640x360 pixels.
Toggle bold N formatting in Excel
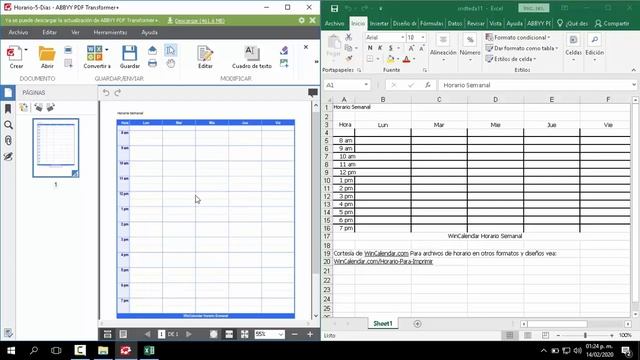370,48
